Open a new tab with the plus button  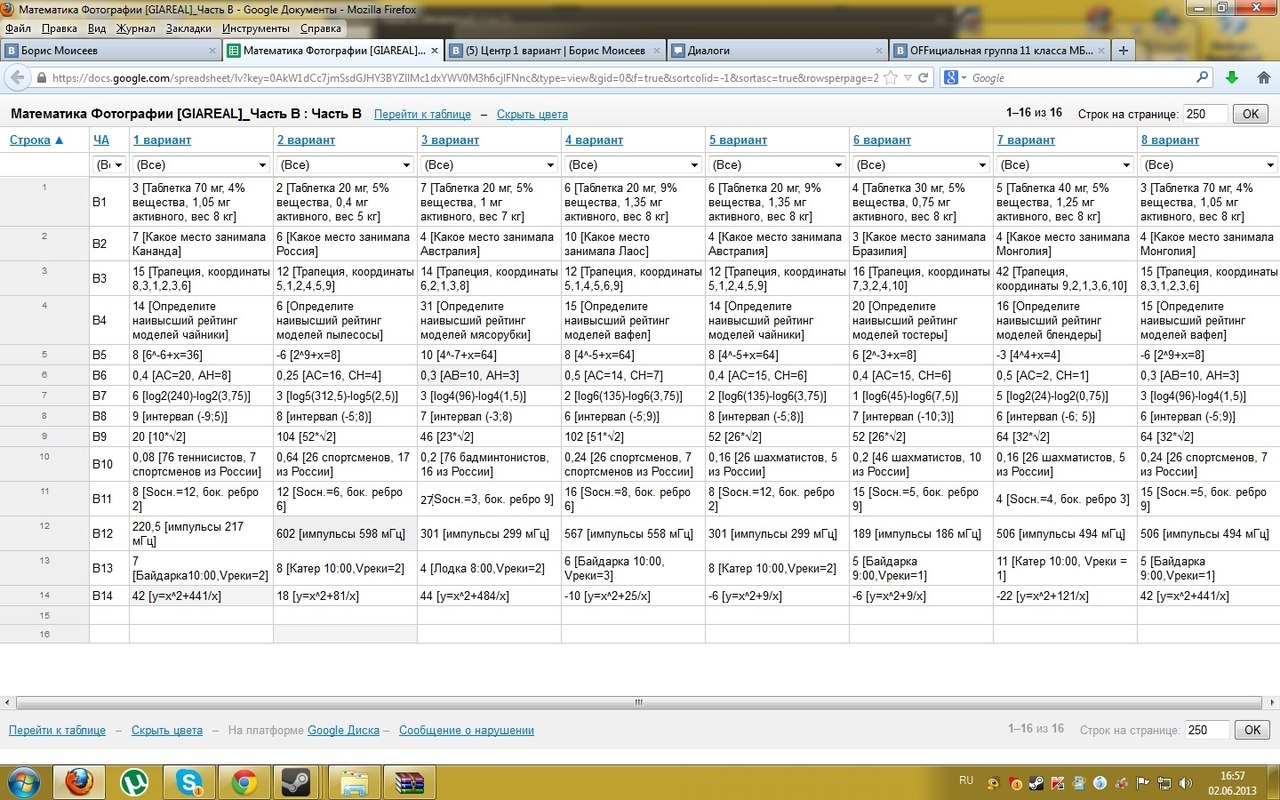click(1123, 50)
